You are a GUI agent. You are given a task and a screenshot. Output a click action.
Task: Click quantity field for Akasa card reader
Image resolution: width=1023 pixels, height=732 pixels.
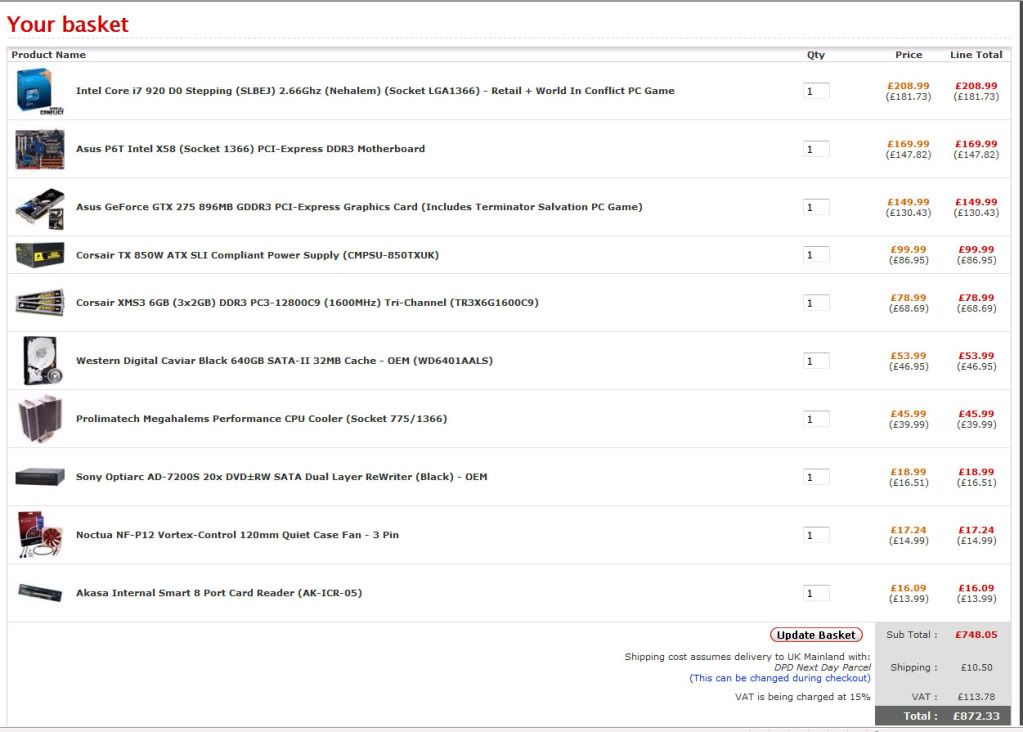pos(816,594)
